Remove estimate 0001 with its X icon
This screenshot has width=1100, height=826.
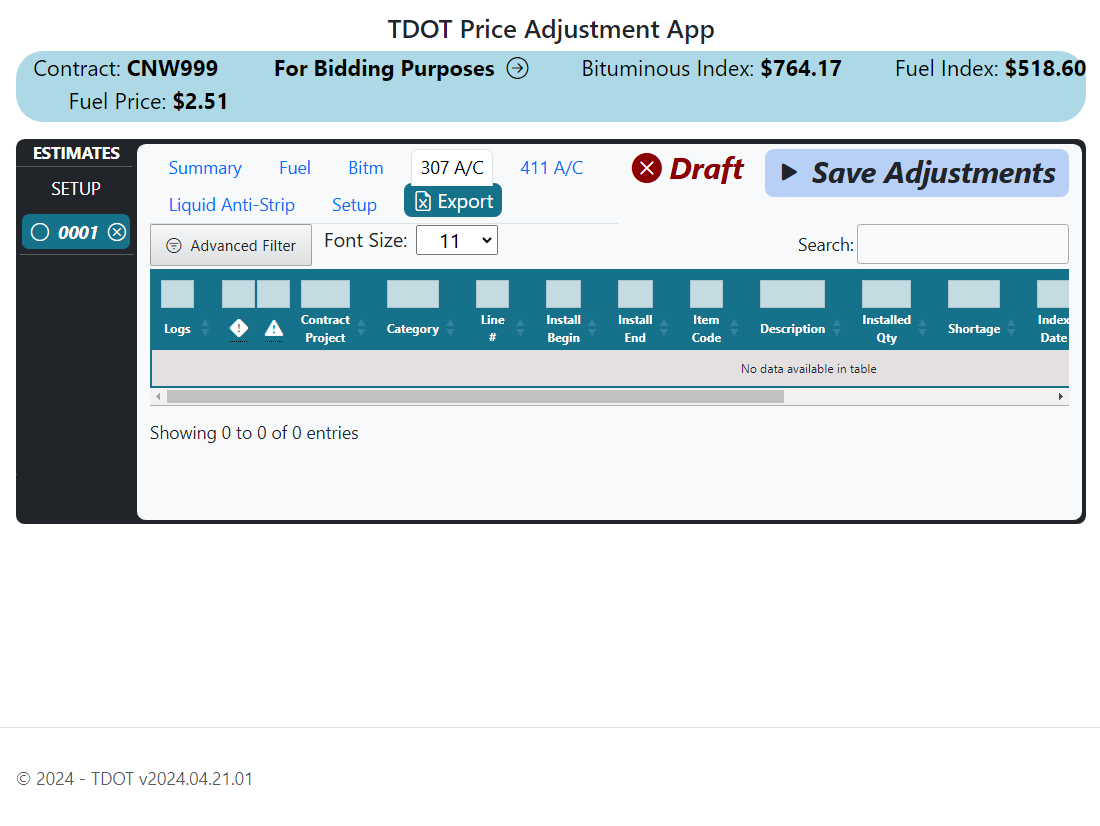coord(117,232)
